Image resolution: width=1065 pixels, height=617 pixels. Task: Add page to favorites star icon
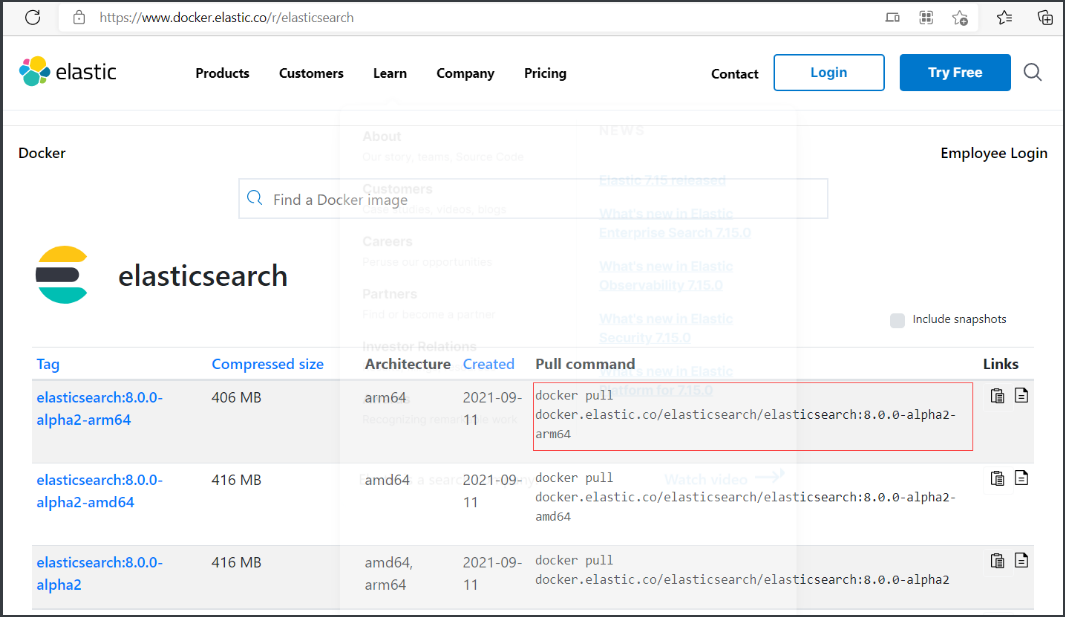[x=960, y=18]
